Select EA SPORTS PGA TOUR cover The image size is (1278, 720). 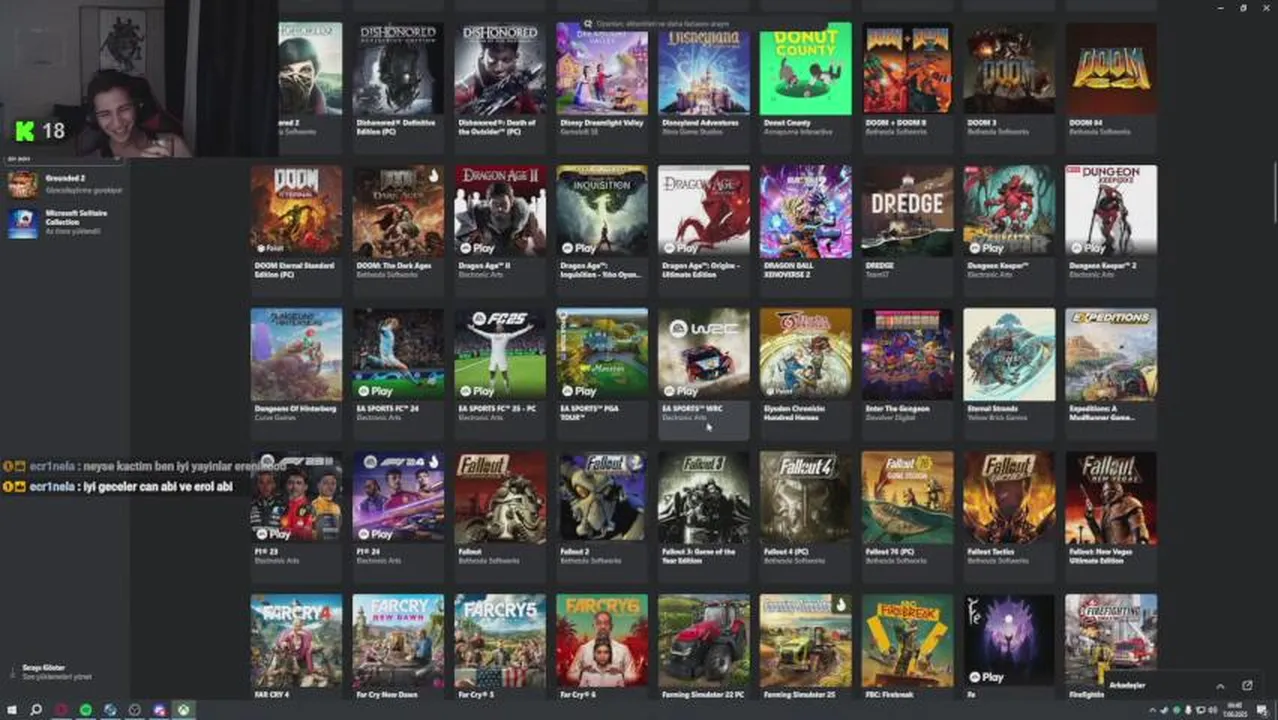point(602,354)
